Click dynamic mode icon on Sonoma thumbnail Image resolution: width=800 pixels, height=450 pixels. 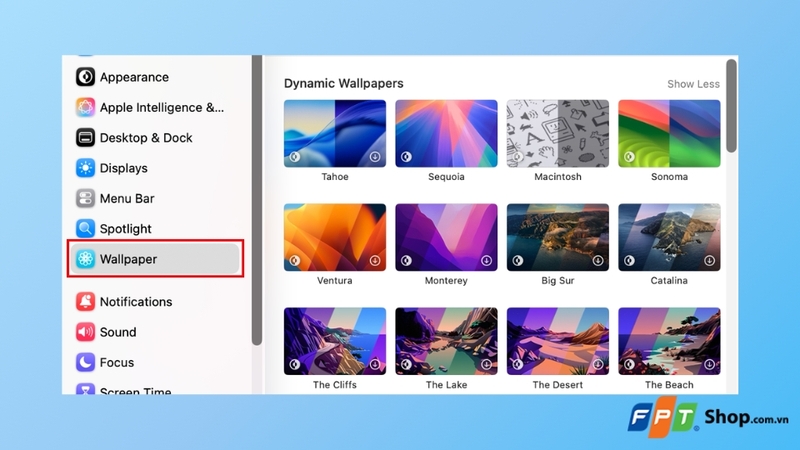tap(629, 157)
